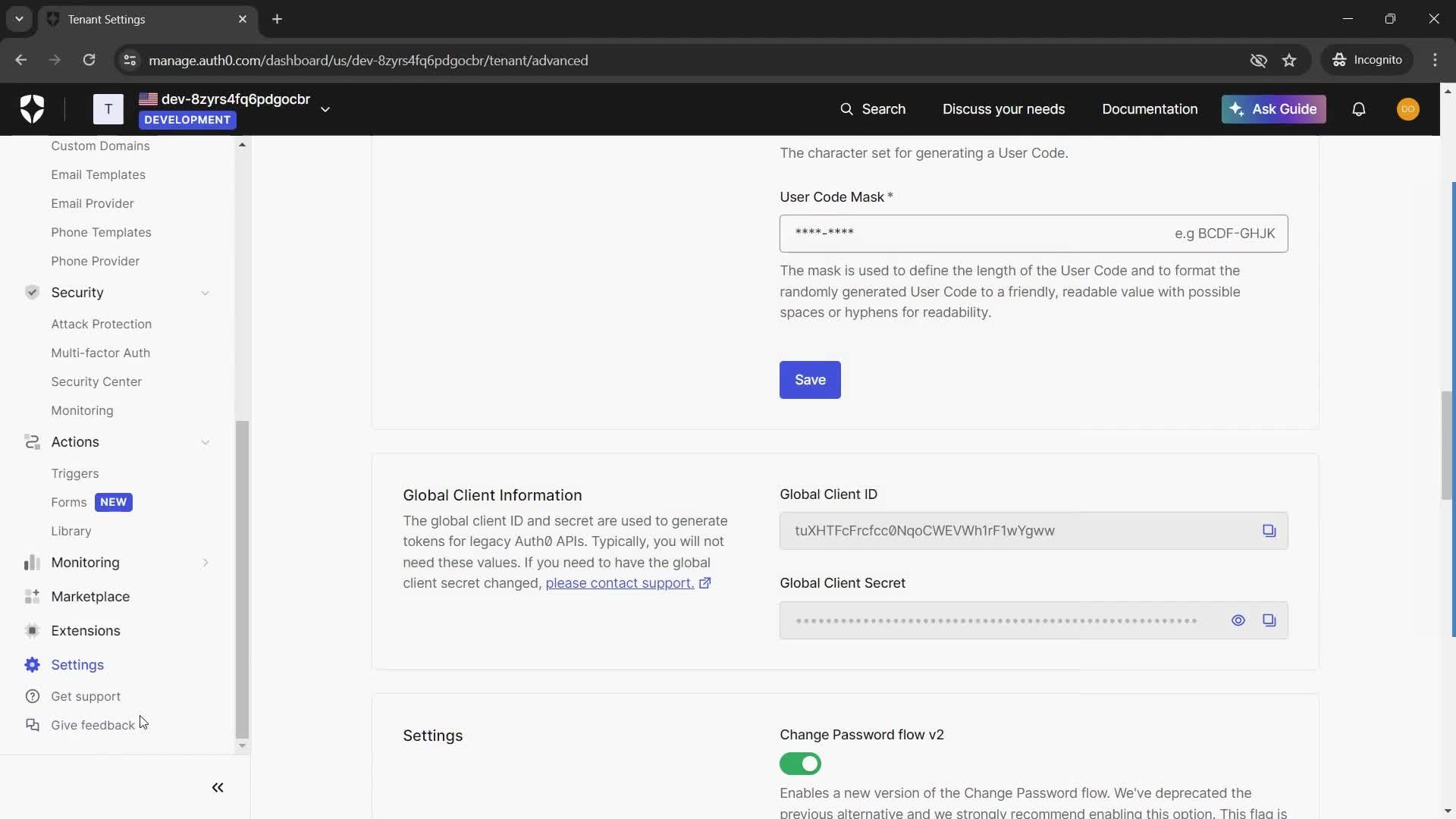Image resolution: width=1456 pixels, height=819 pixels.
Task: Click Give feedback link
Action: tap(93, 725)
